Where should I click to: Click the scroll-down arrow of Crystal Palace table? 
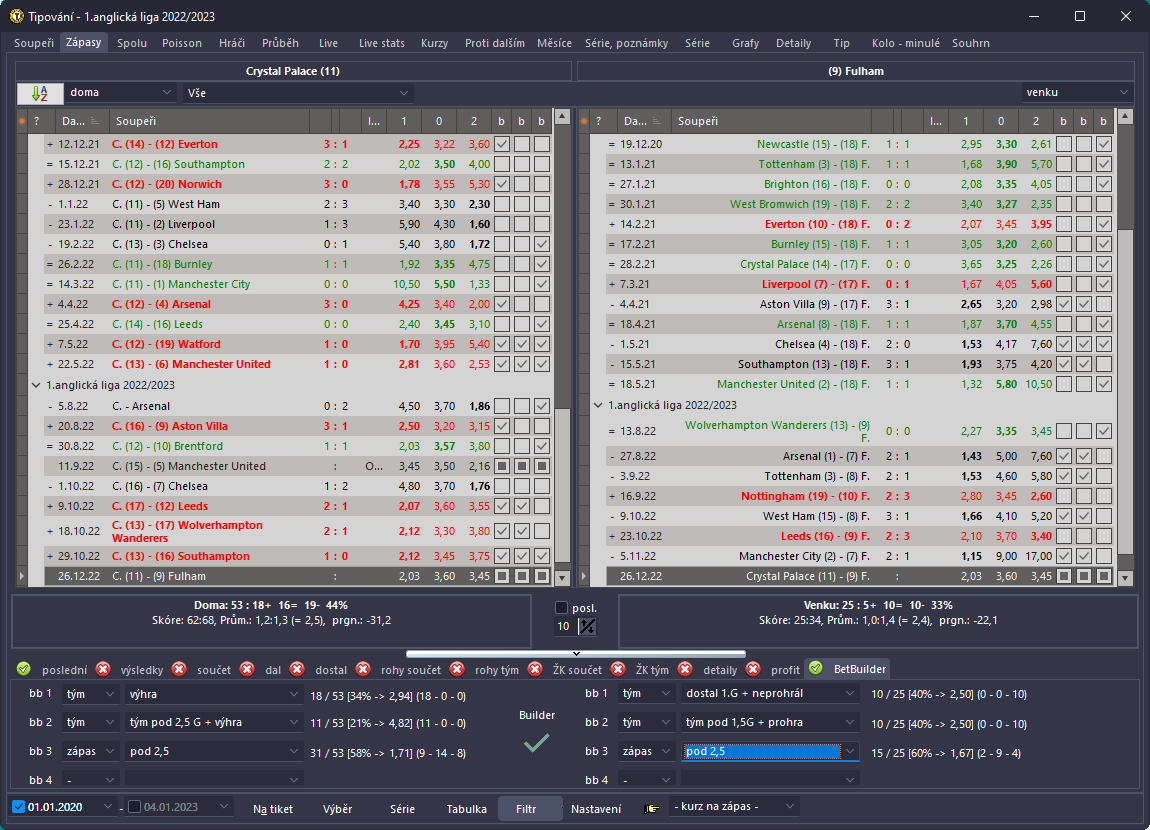(563, 578)
